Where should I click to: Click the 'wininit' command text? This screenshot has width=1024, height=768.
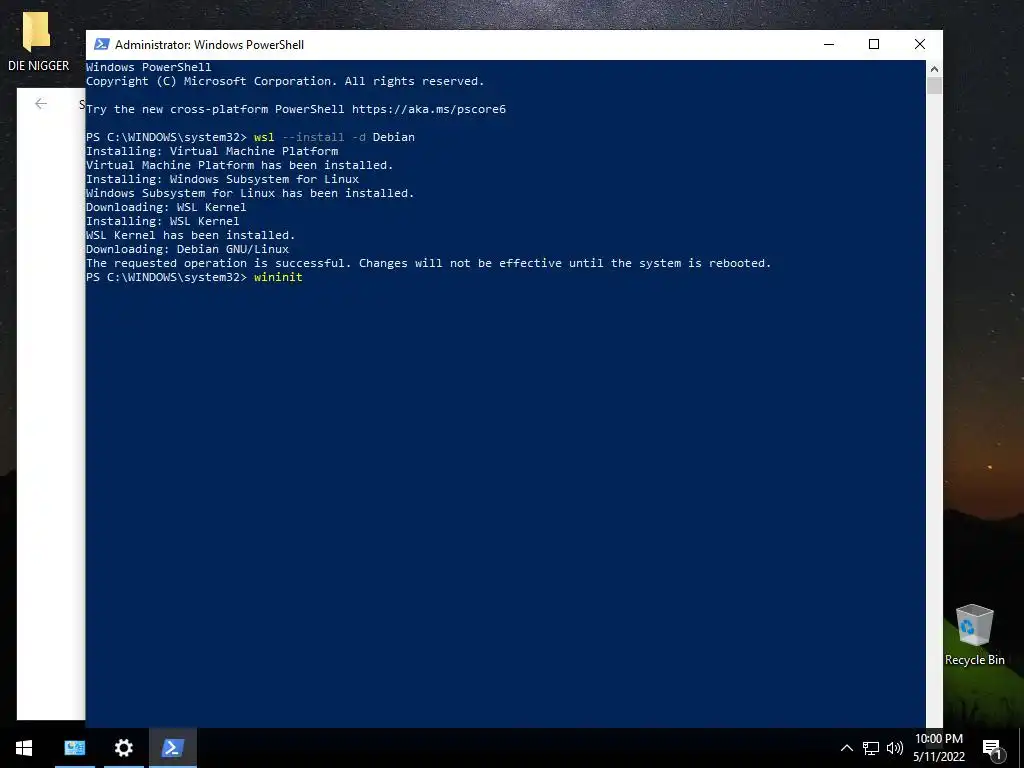[x=278, y=277]
